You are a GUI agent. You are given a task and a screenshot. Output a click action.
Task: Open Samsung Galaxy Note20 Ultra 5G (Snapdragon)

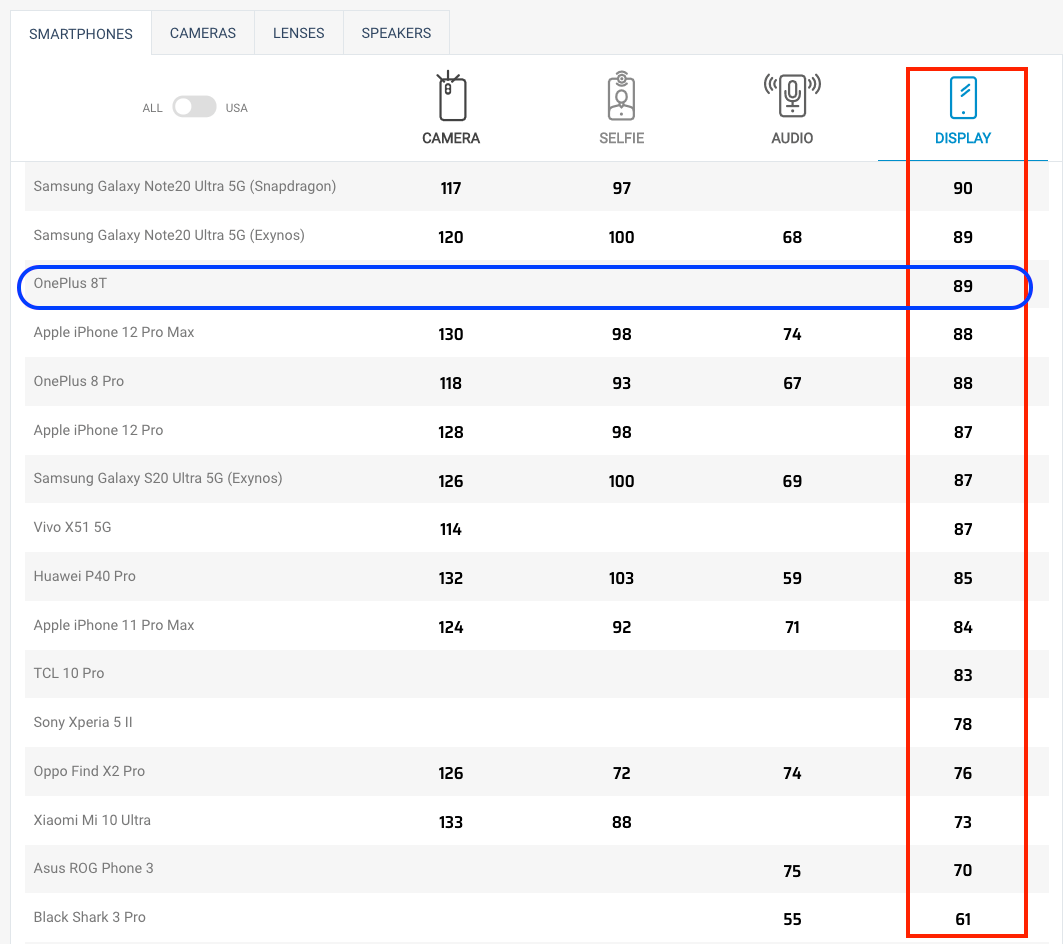184,186
